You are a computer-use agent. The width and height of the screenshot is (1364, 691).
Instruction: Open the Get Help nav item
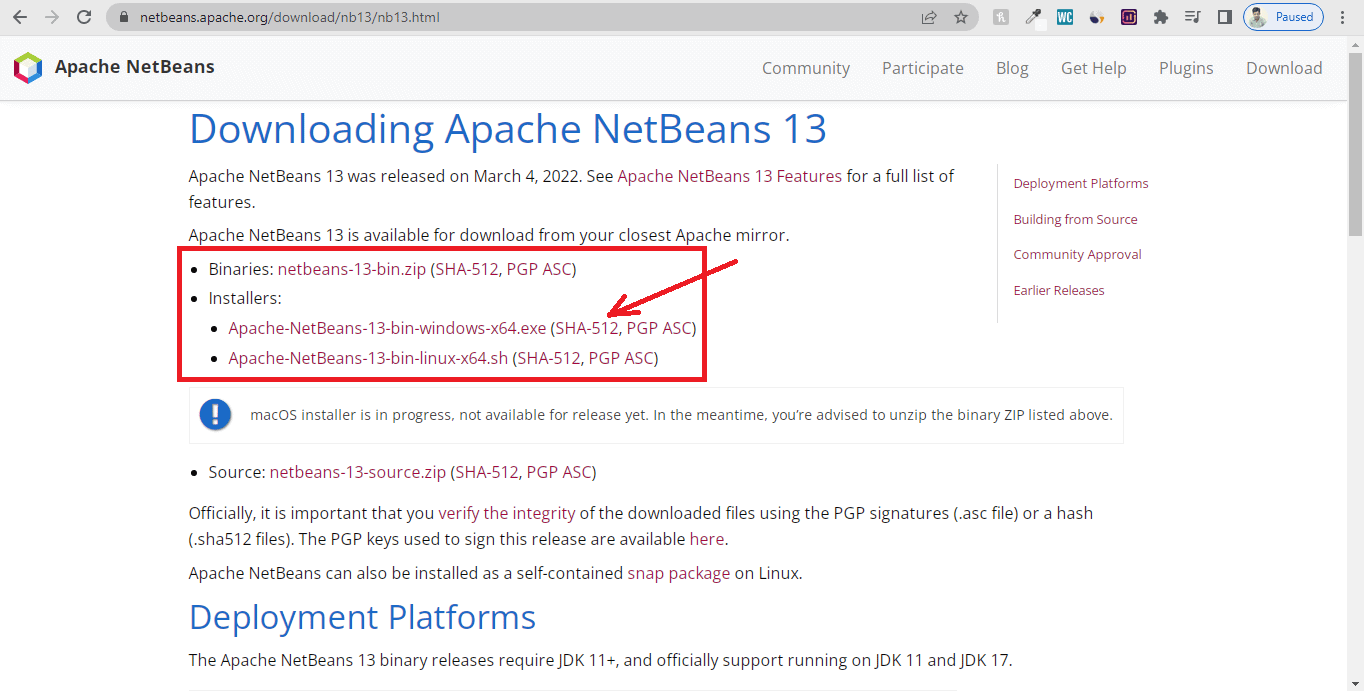[1094, 68]
